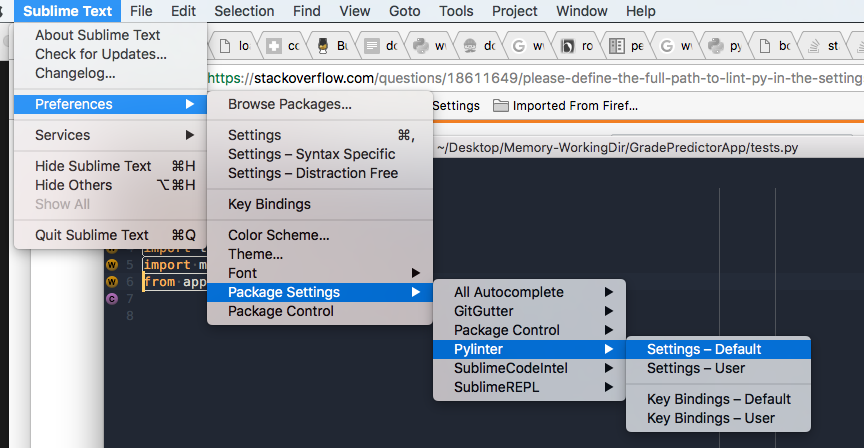
Task: Open the File menu
Action: [x=141, y=11]
